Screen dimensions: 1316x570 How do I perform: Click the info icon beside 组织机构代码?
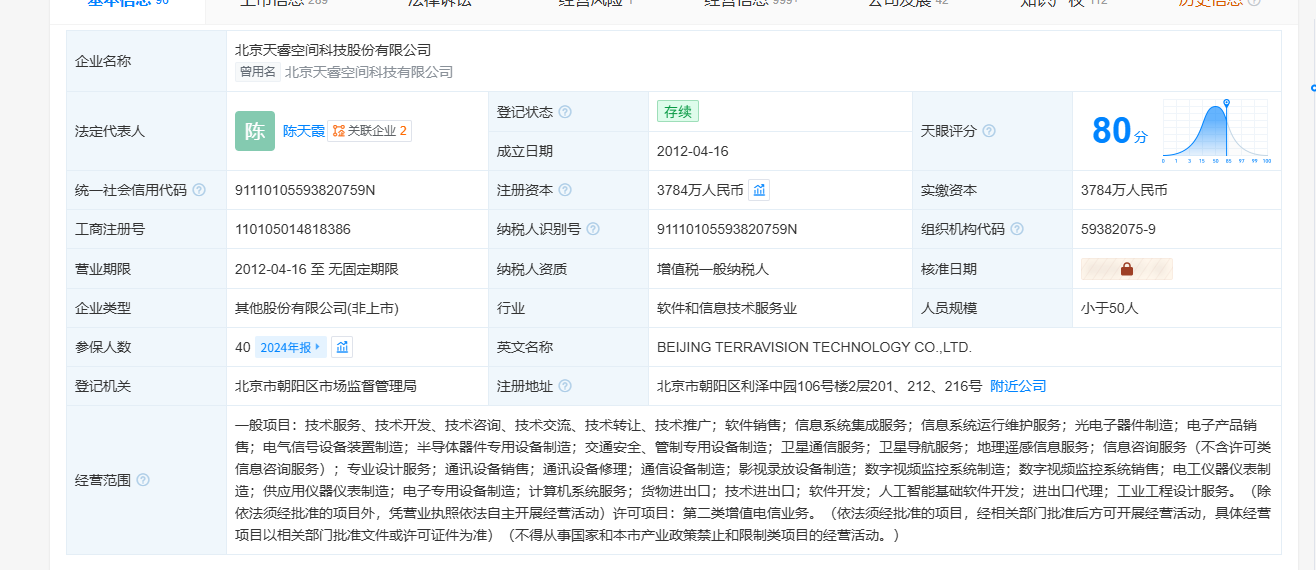1017,229
